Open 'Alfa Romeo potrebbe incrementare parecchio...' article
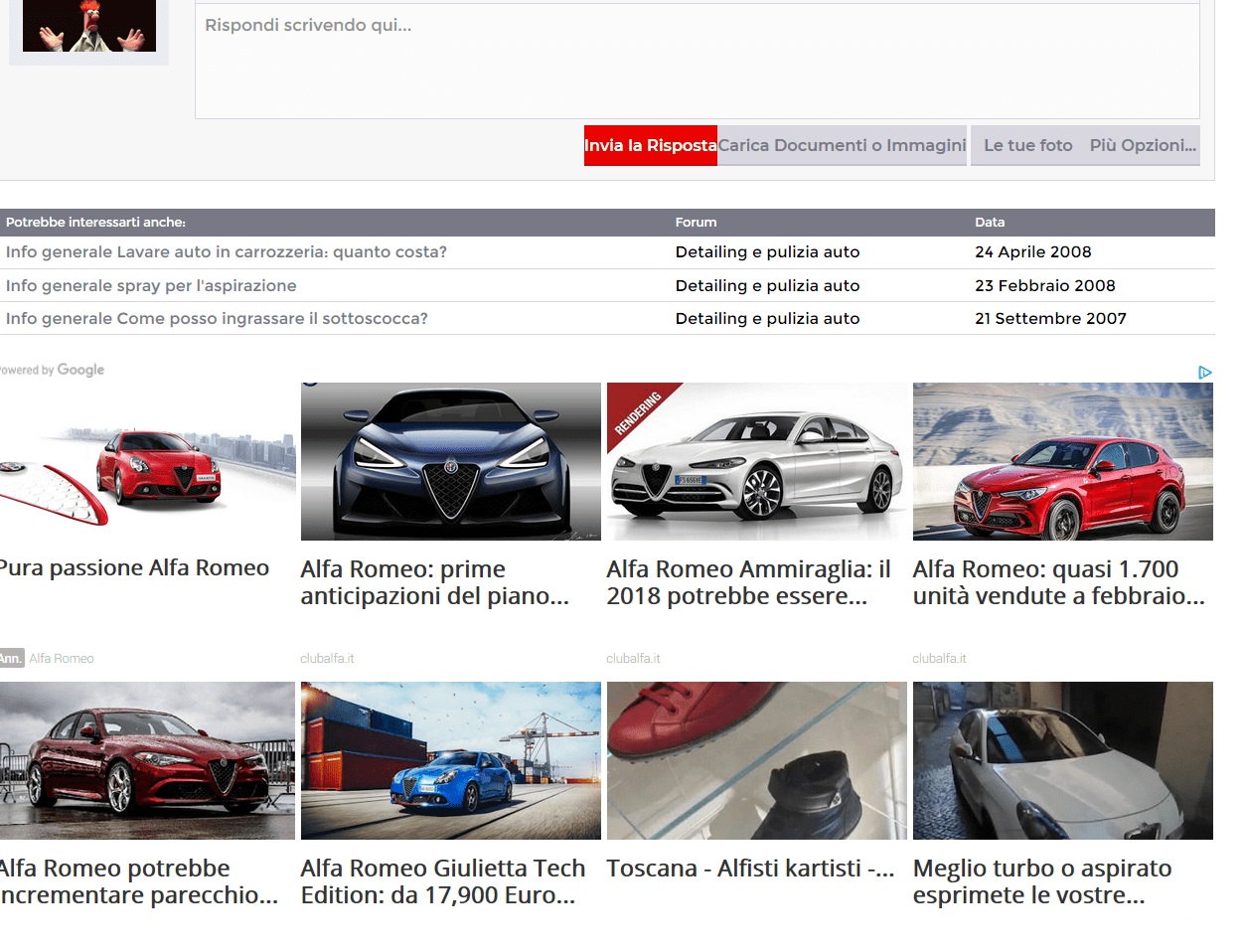Screen dimensions: 1243x952 [139, 881]
